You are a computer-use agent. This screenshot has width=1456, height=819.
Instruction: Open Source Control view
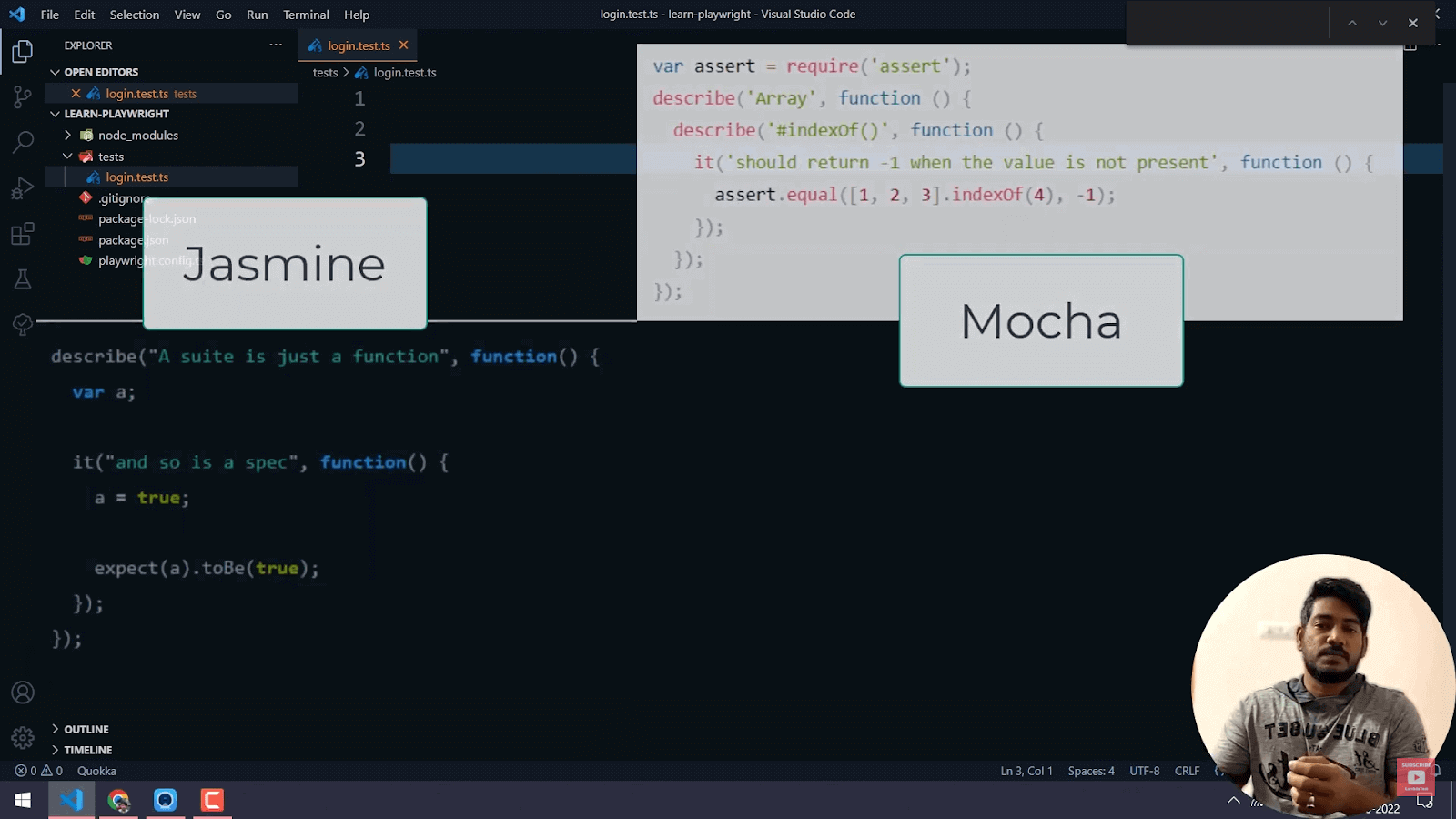pos(23,96)
